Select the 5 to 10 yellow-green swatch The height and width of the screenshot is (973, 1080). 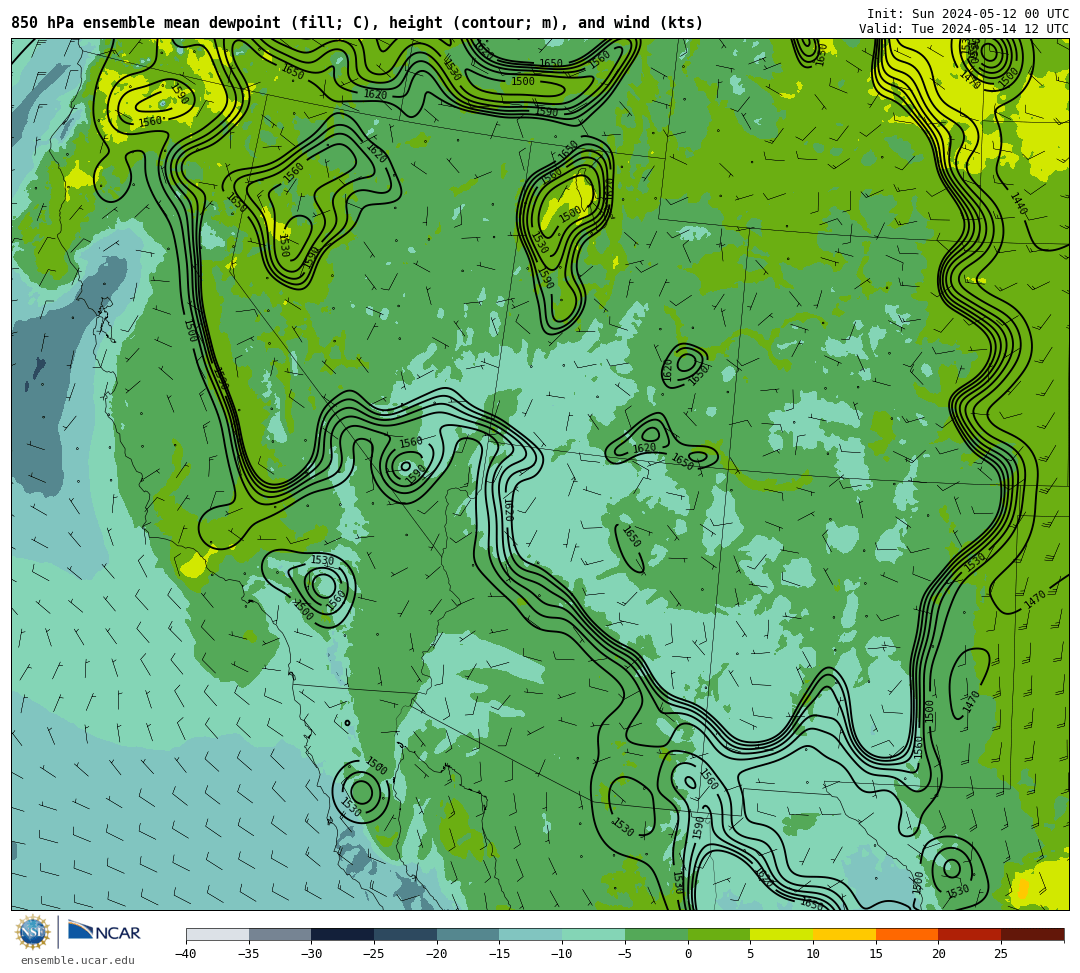[782, 934]
